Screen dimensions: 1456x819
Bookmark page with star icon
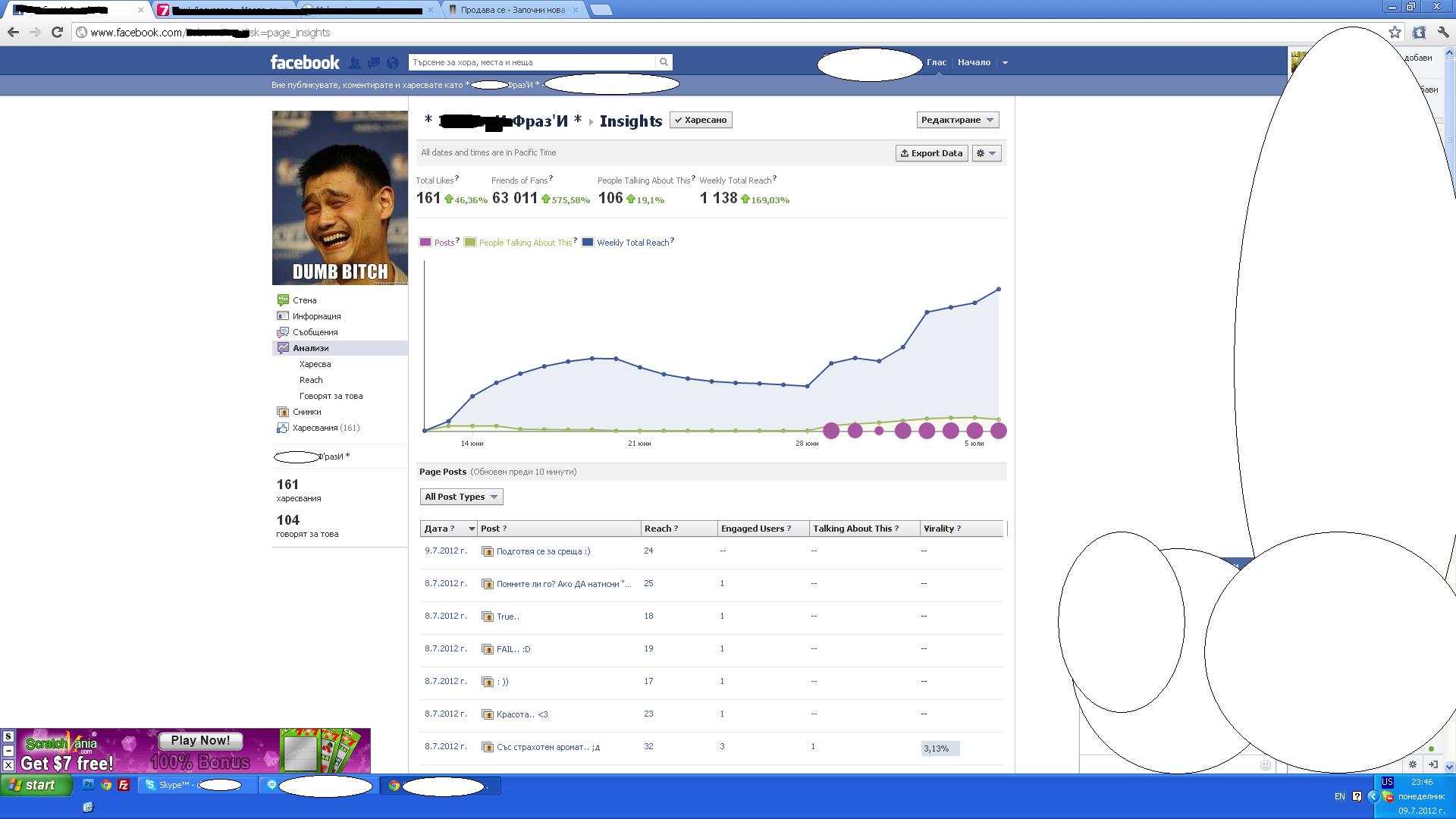[1395, 32]
